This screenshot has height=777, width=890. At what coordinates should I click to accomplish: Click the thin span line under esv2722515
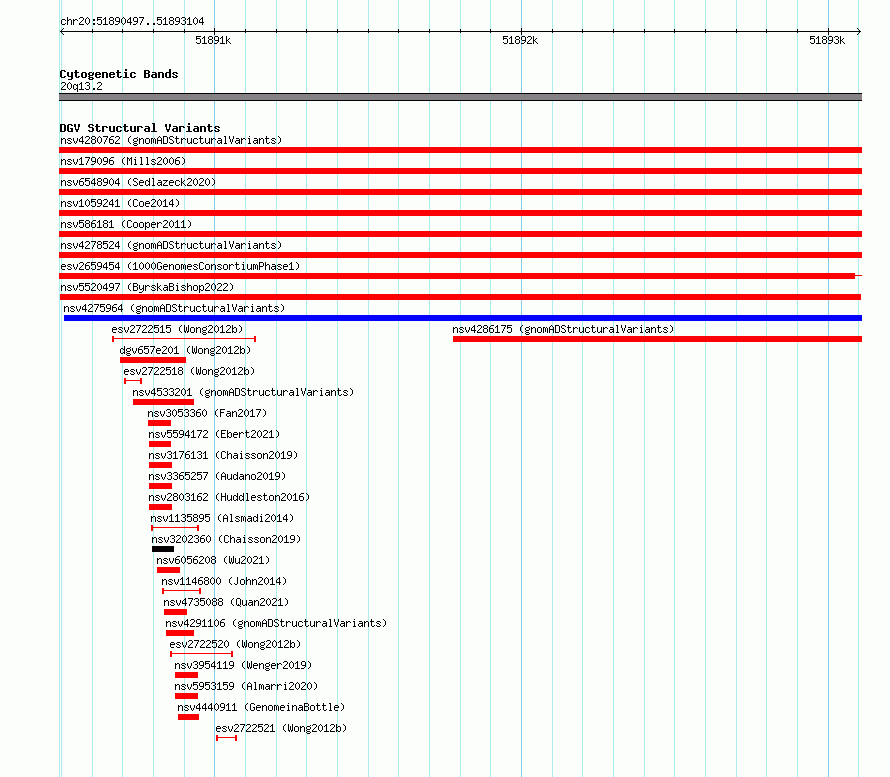(x=184, y=339)
